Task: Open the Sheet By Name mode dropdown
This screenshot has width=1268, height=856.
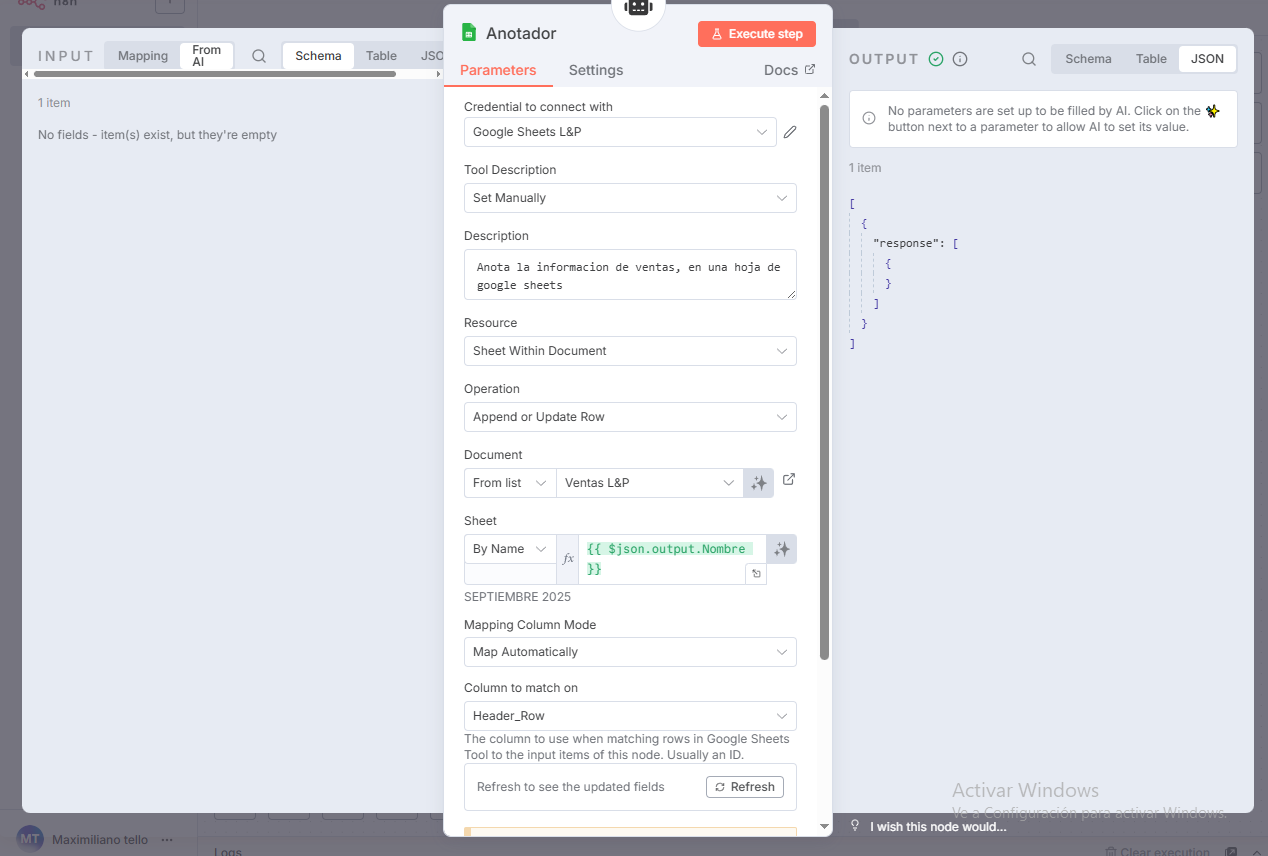Action: coord(510,549)
